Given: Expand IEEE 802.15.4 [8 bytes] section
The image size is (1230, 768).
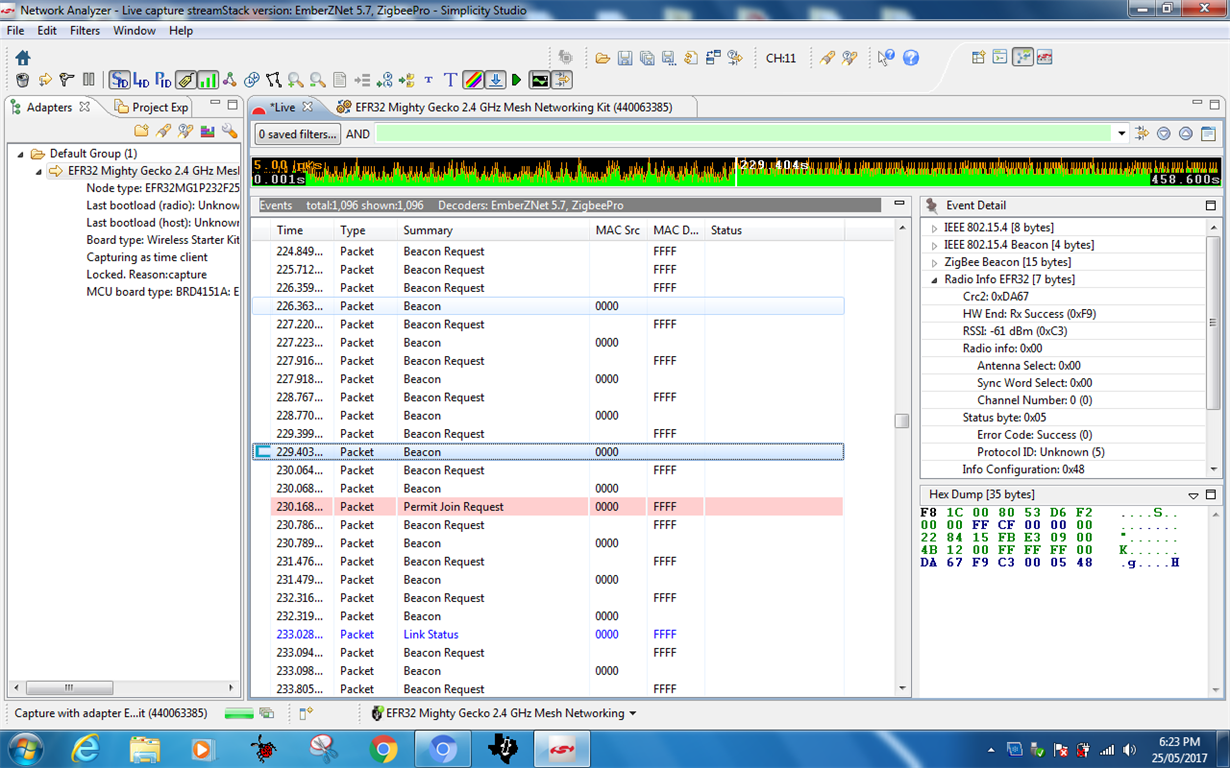Looking at the screenshot, I should tap(935, 228).
